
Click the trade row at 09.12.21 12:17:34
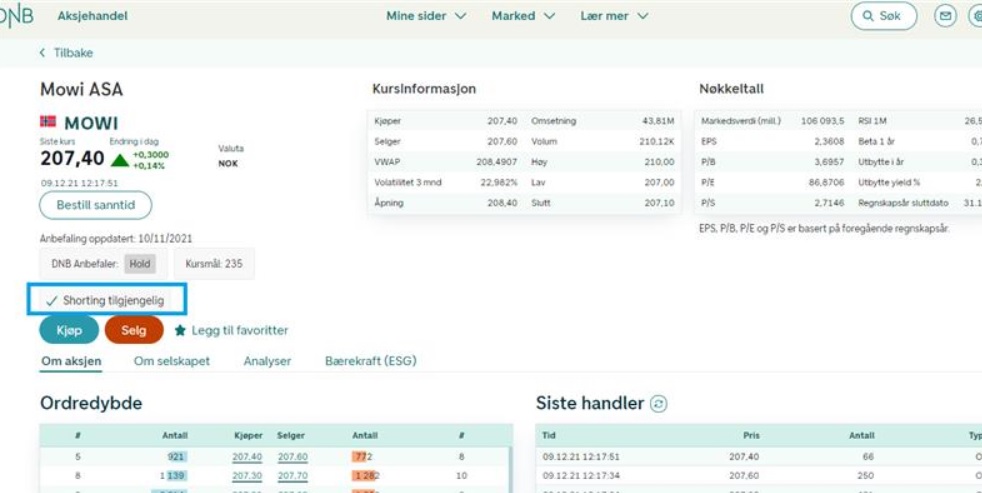758,476
